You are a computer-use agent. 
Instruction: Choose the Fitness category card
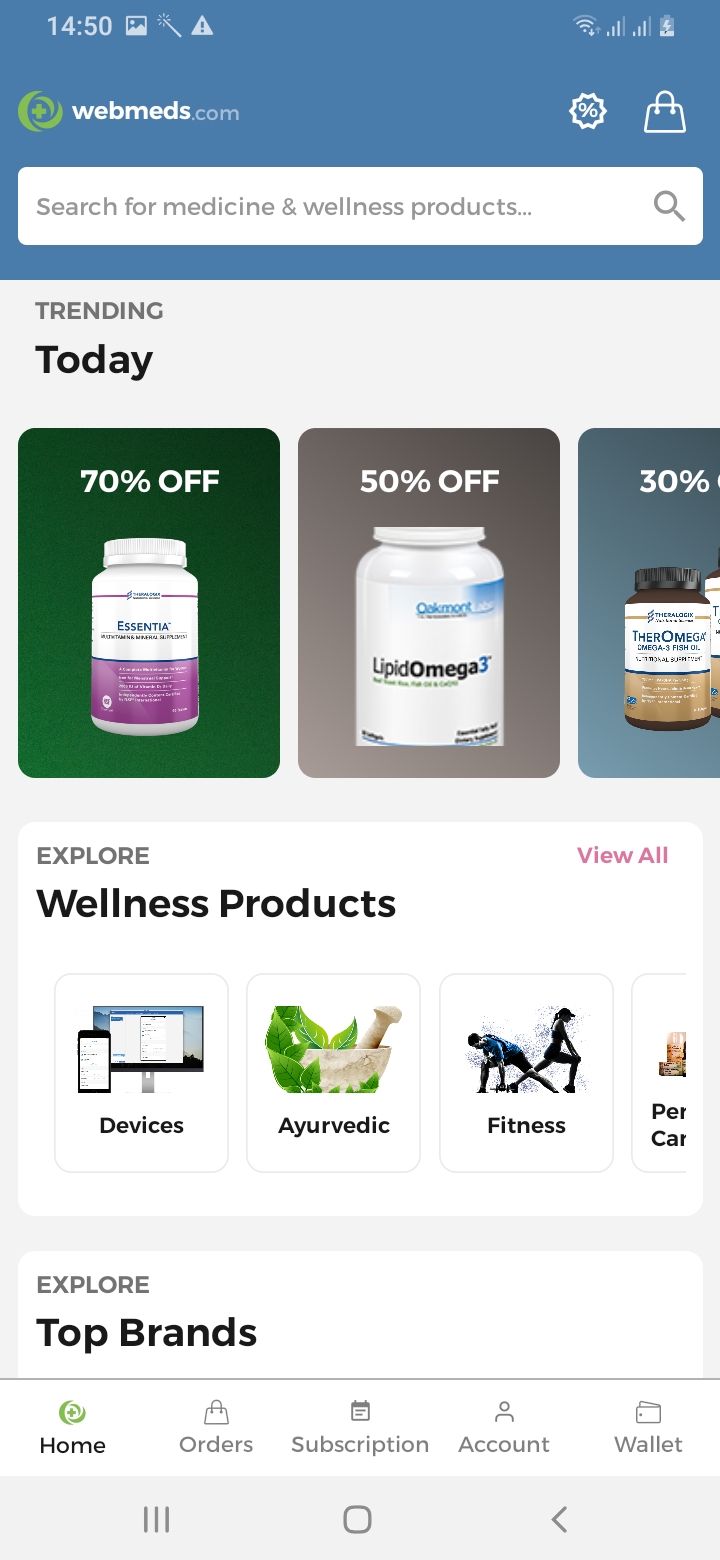[526, 1072]
